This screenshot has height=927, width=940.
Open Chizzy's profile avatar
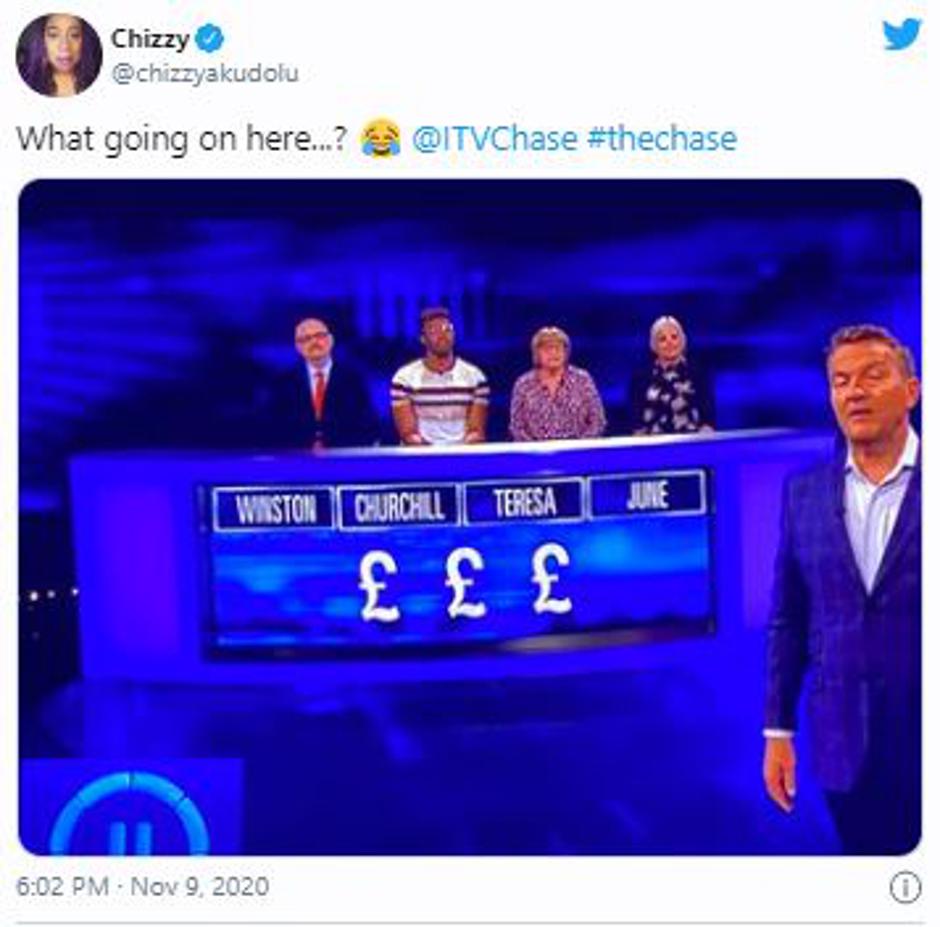click(x=59, y=55)
